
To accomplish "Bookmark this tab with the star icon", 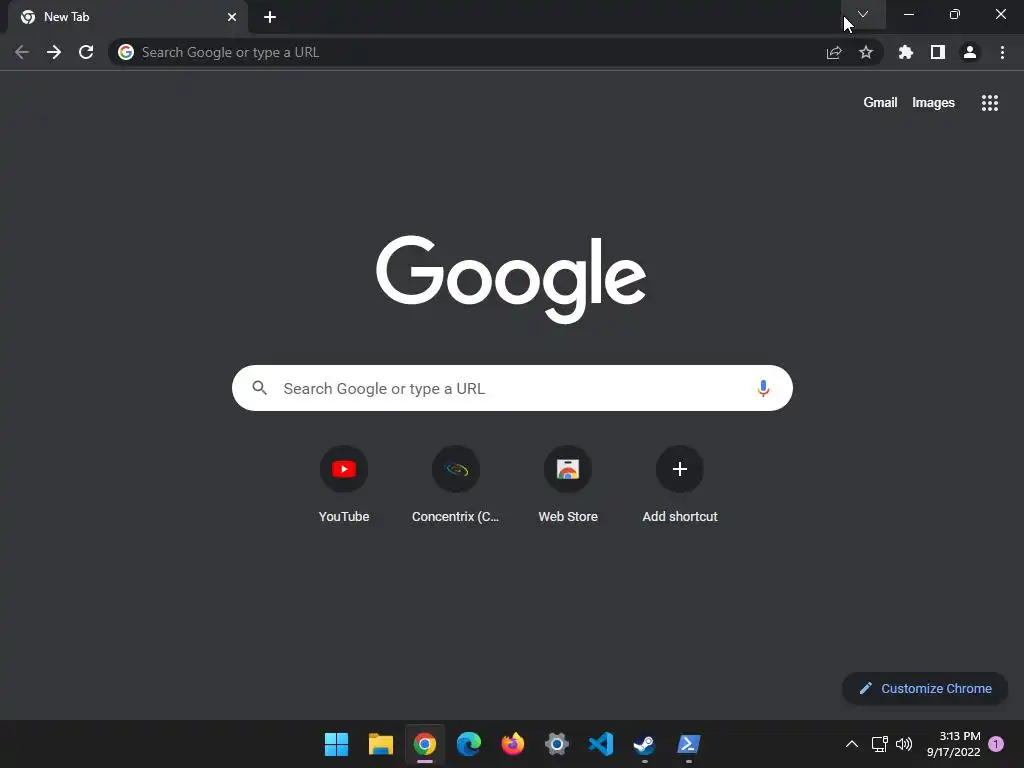I will point(866,52).
